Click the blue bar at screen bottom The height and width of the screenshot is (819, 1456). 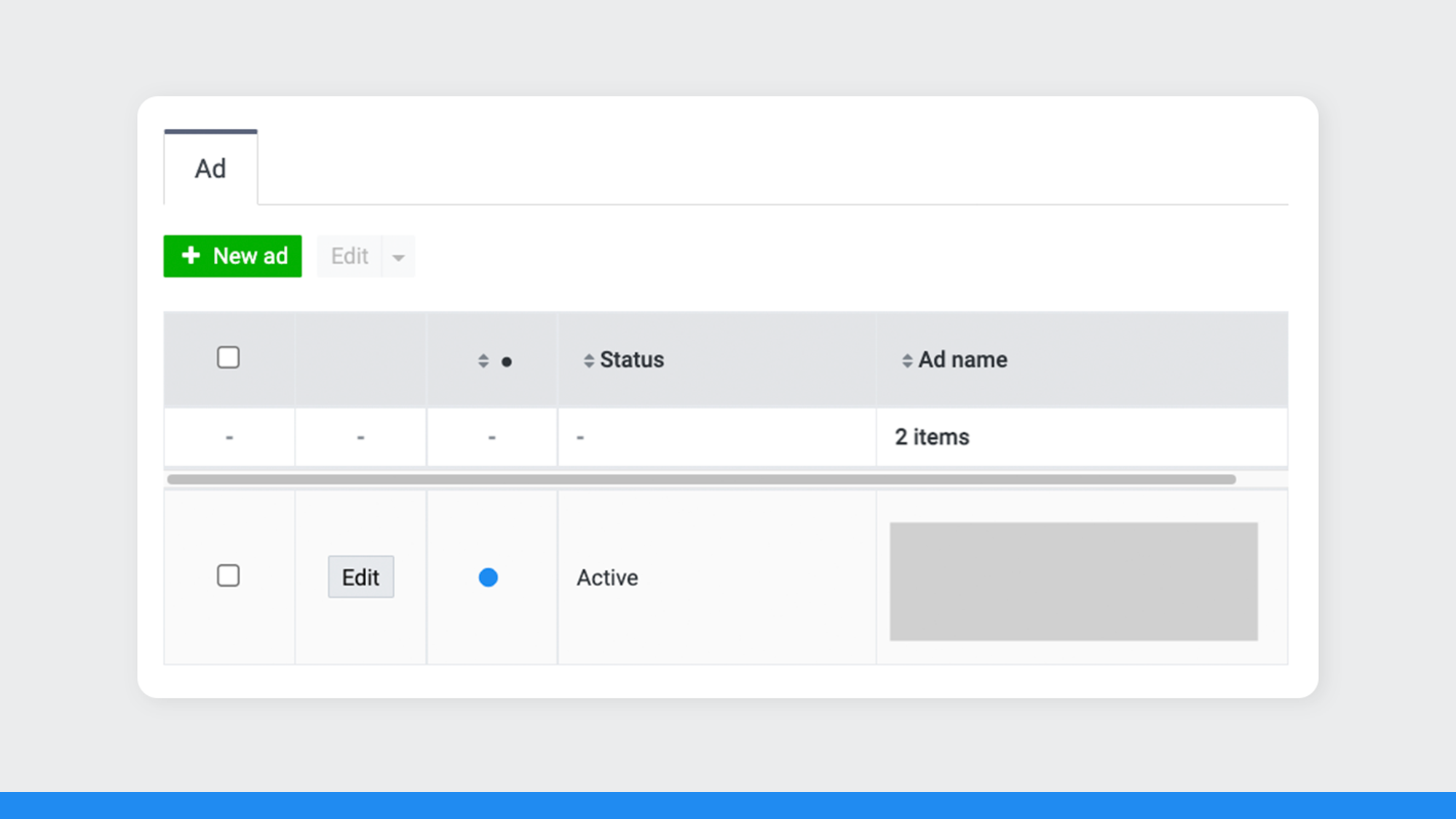pos(728,805)
